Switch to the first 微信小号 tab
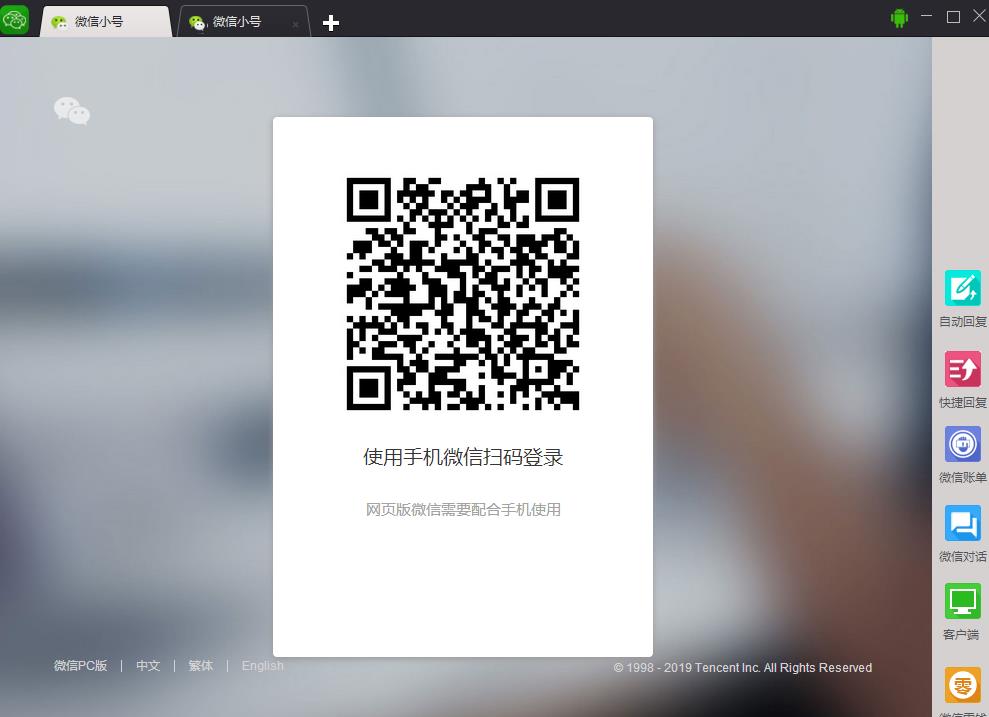This screenshot has height=717, width=989. 105,22
